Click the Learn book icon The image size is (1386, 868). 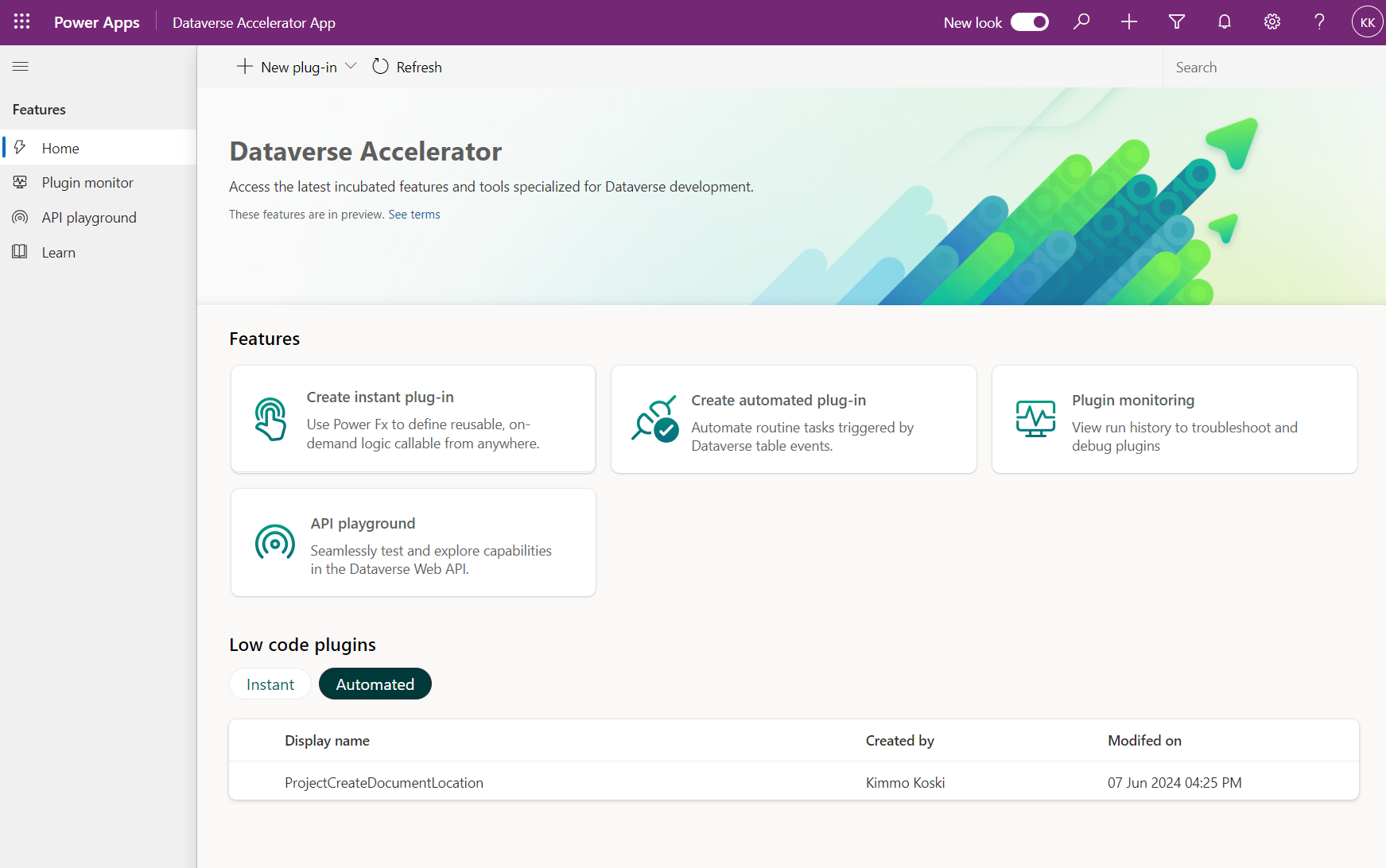click(20, 253)
